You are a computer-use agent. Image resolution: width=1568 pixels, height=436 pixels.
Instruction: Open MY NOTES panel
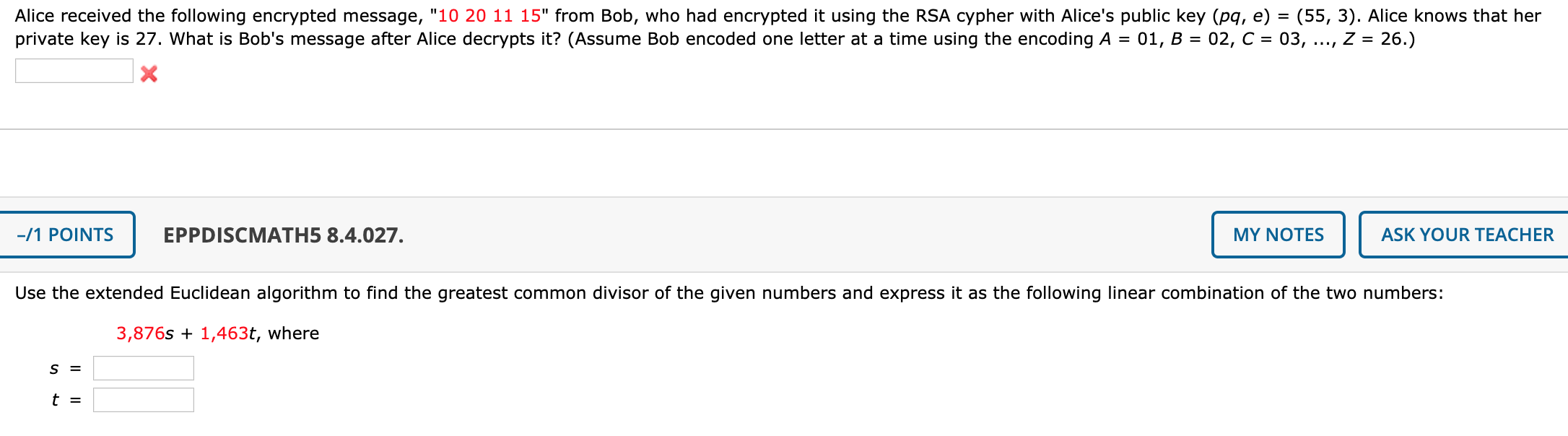tap(1277, 234)
